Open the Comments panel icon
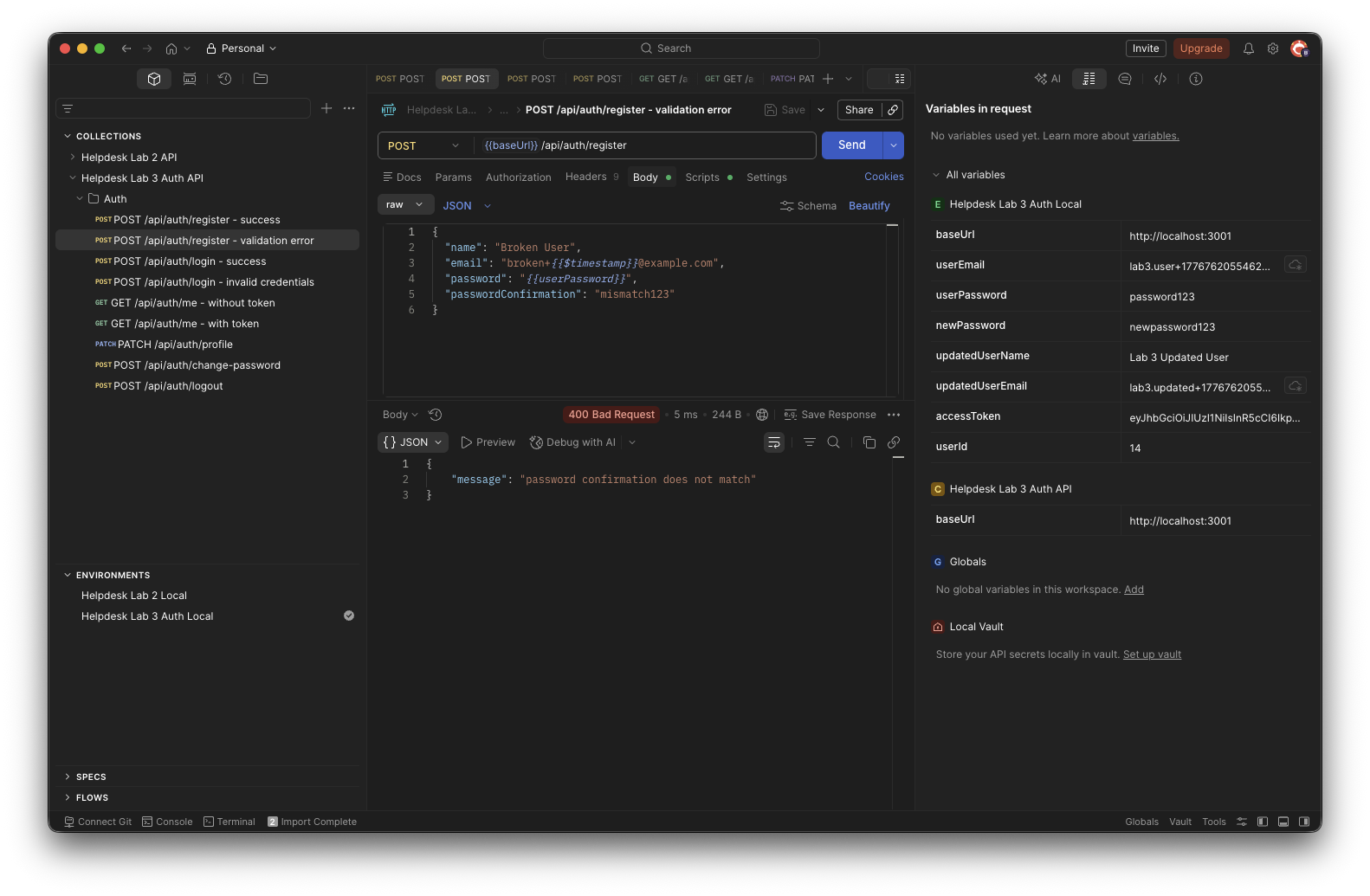1370x896 pixels. pos(1125,79)
